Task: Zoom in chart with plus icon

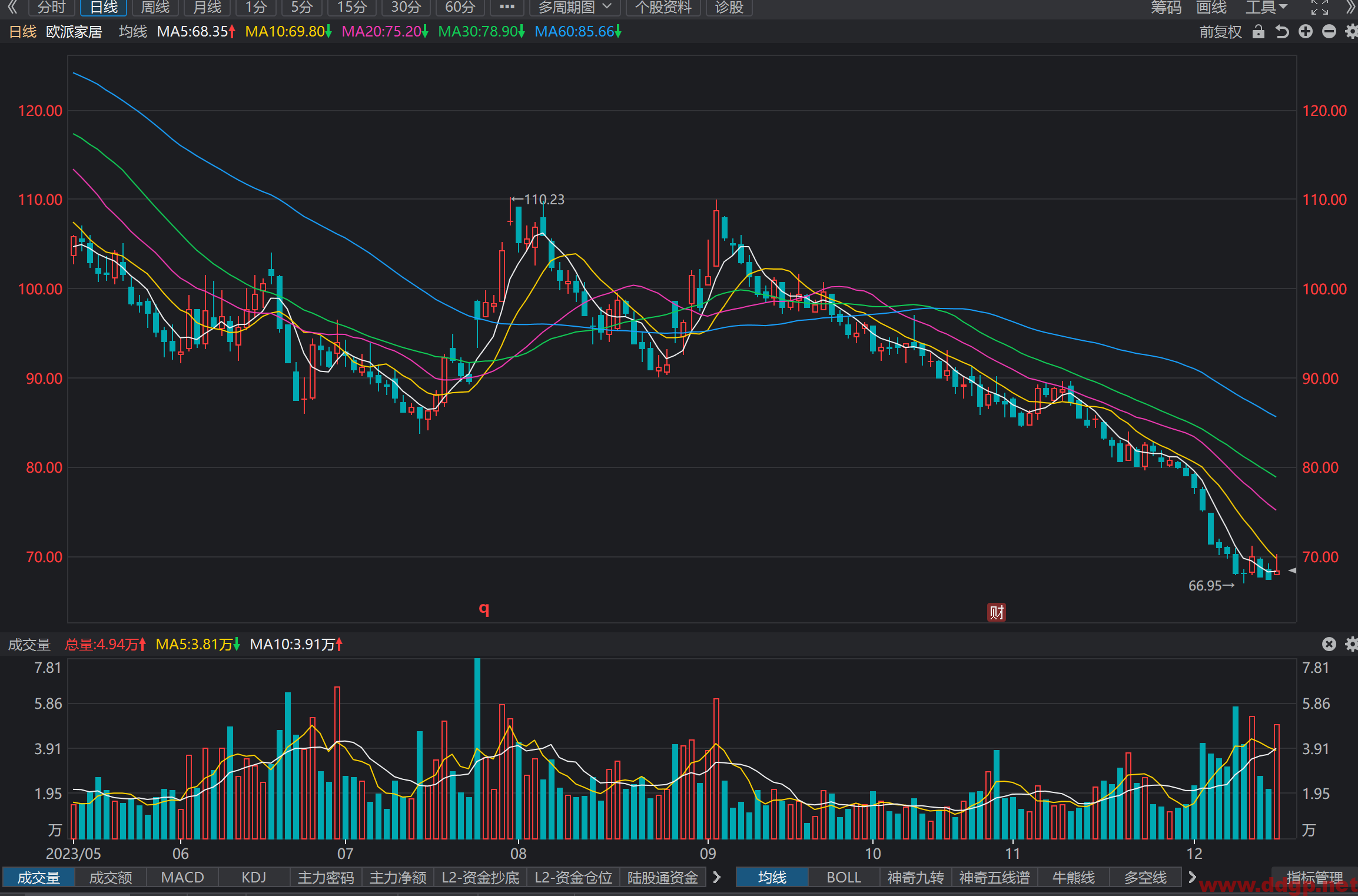Action: pyautogui.click(x=1306, y=31)
